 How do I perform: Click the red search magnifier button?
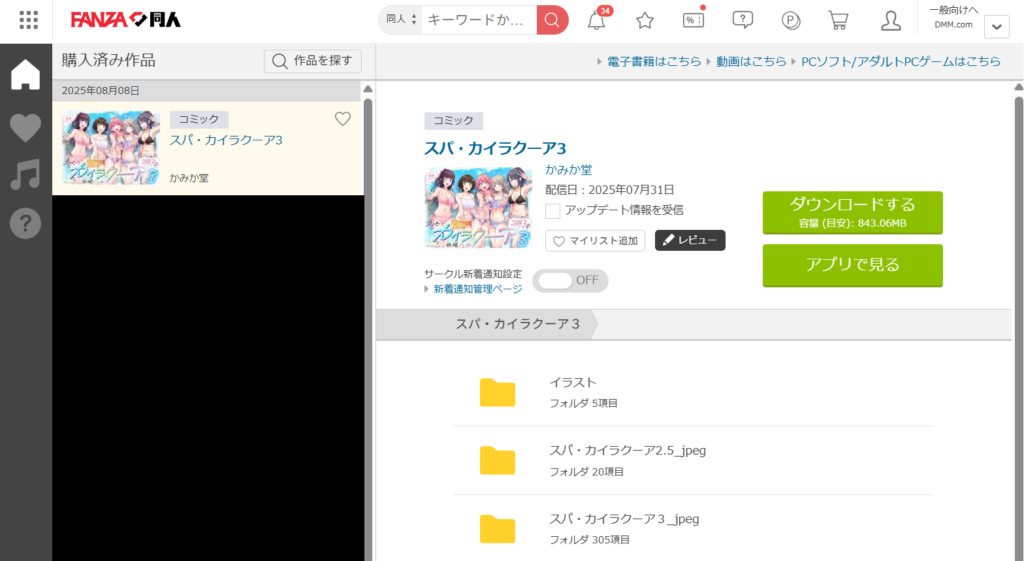pyautogui.click(x=552, y=20)
